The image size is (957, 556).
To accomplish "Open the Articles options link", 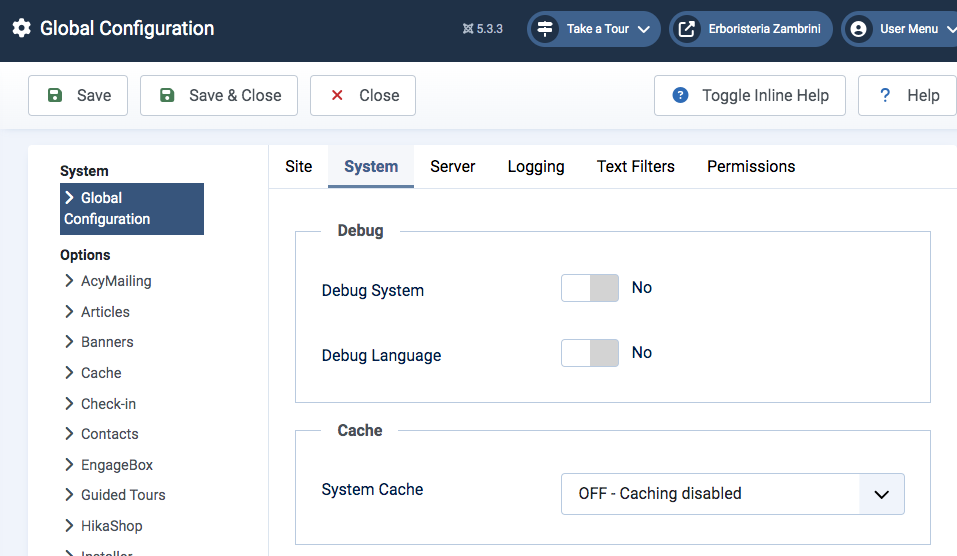I will point(105,312).
